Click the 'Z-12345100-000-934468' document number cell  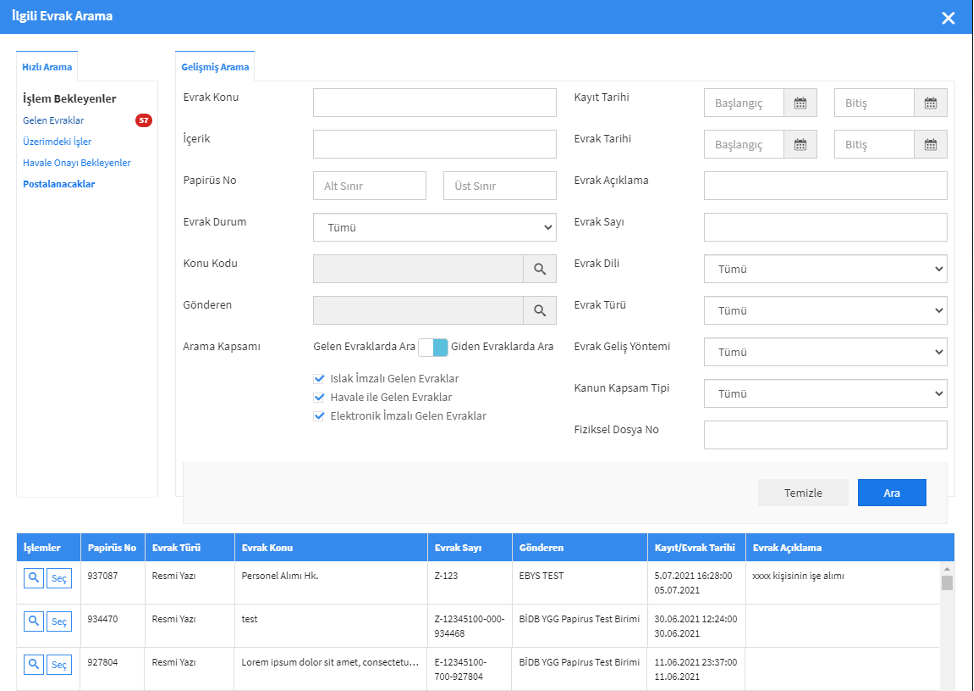(470, 626)
